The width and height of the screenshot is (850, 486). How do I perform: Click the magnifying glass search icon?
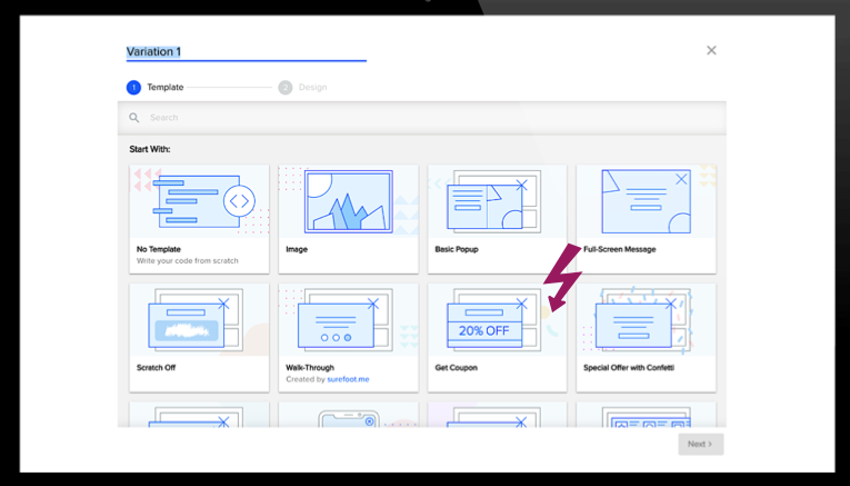point(134,118)
